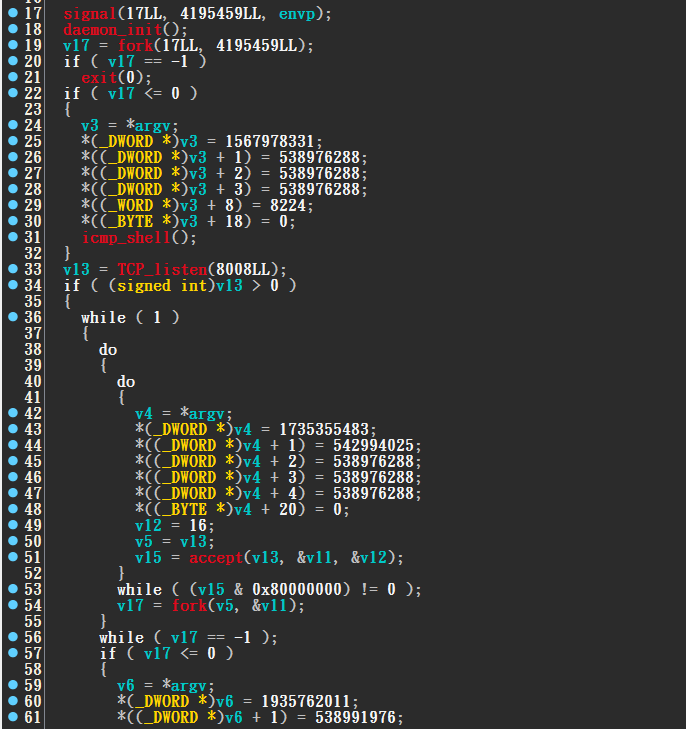Screen dimensions: 686x729
Task: Select the blue dot beside line 60
Action: [x=13, y=701]
